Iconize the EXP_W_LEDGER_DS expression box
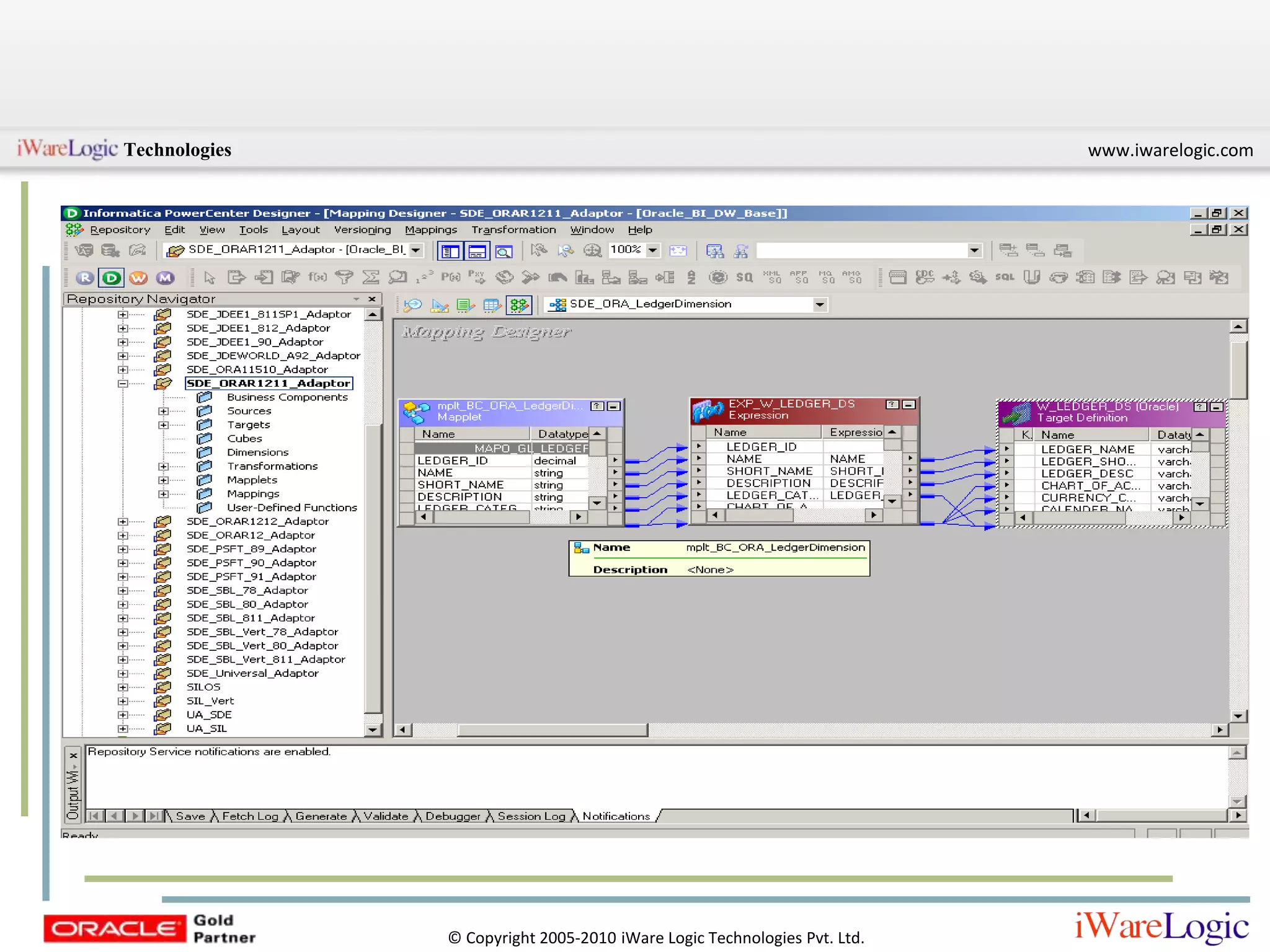Screen dimensions: 1270x952 909,405
